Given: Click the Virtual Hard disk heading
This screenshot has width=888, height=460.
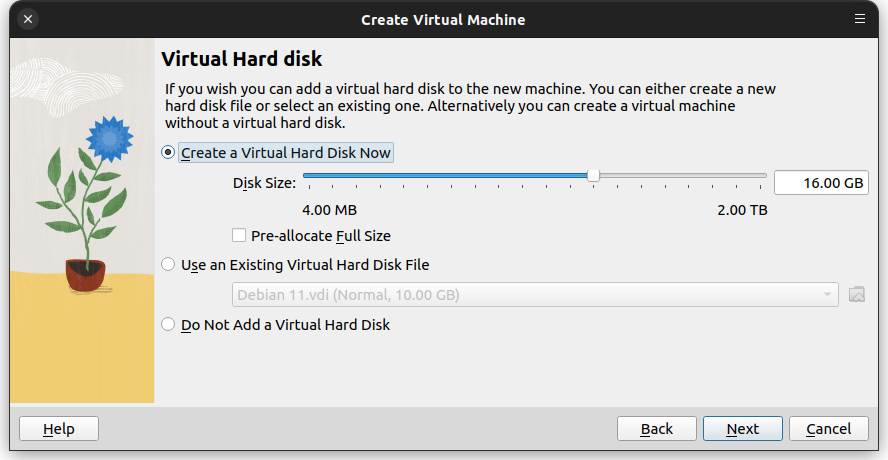Looking at the screenshot, I should pyautogui.click(x=242, y=58).
